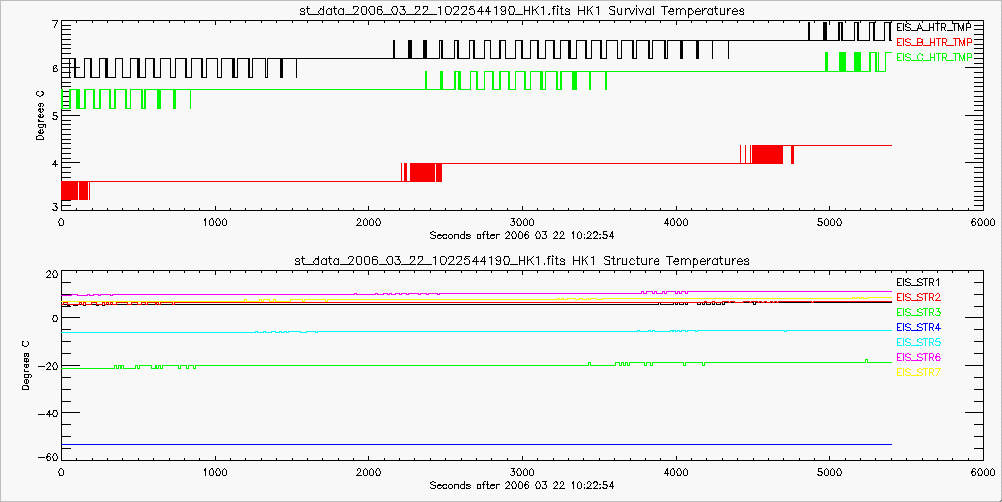Screen dimensions: 1002x502
Task: Click the red data block near 4600 seconds
Action: [766, 154]
